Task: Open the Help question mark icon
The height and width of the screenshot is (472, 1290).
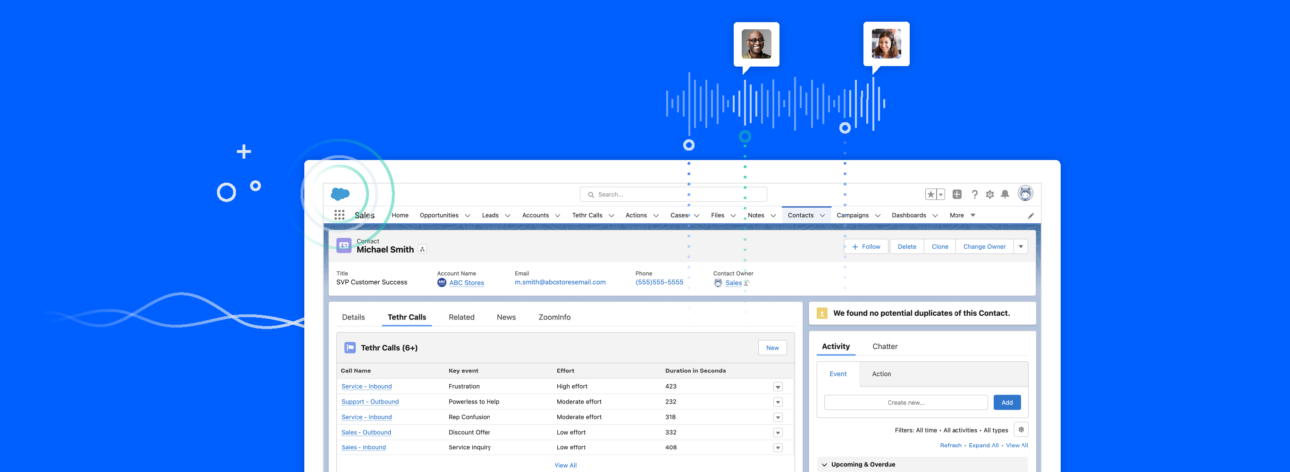Action: pos(974,194)
